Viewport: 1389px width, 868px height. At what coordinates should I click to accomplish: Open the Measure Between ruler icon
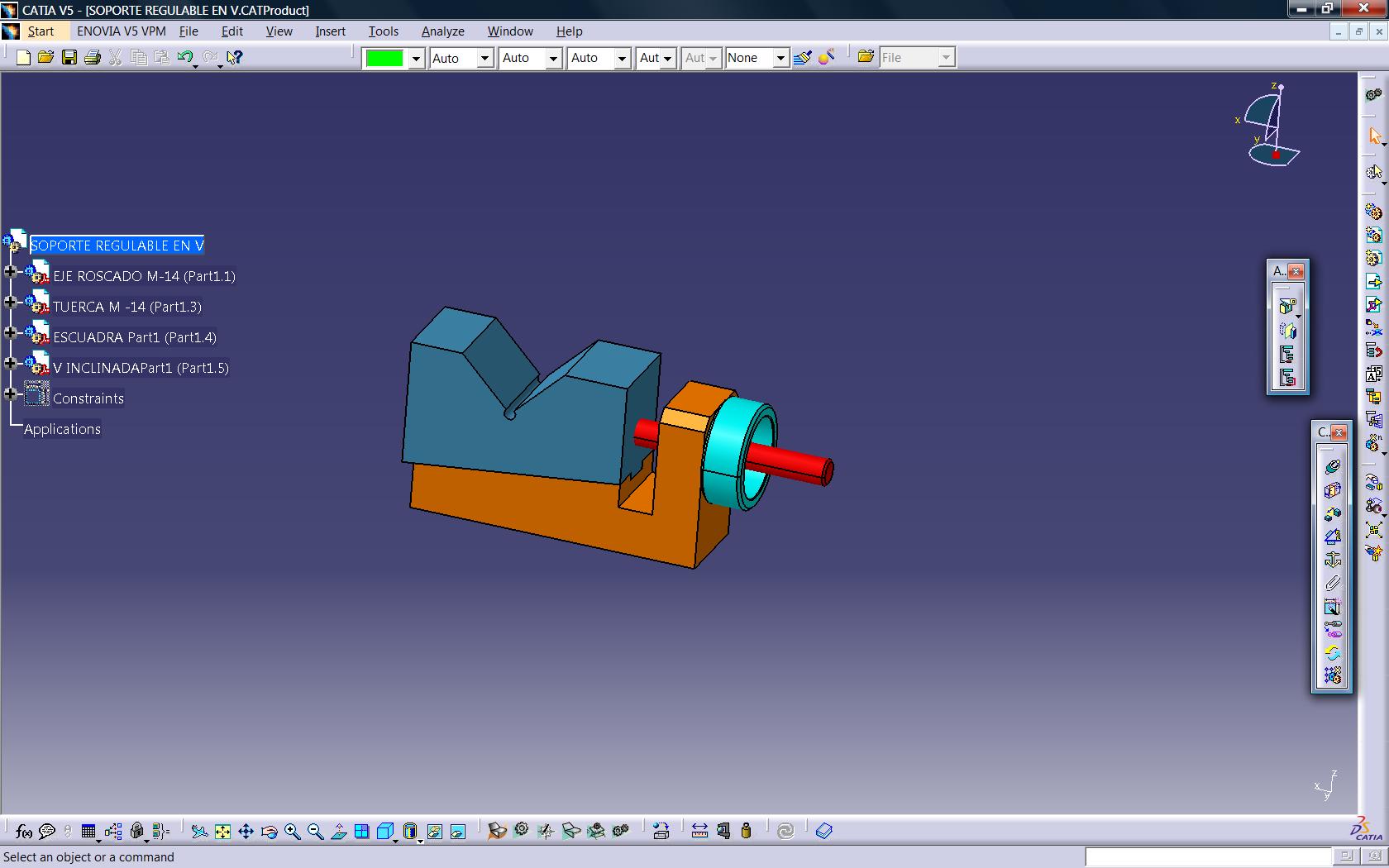click(699, 831)
